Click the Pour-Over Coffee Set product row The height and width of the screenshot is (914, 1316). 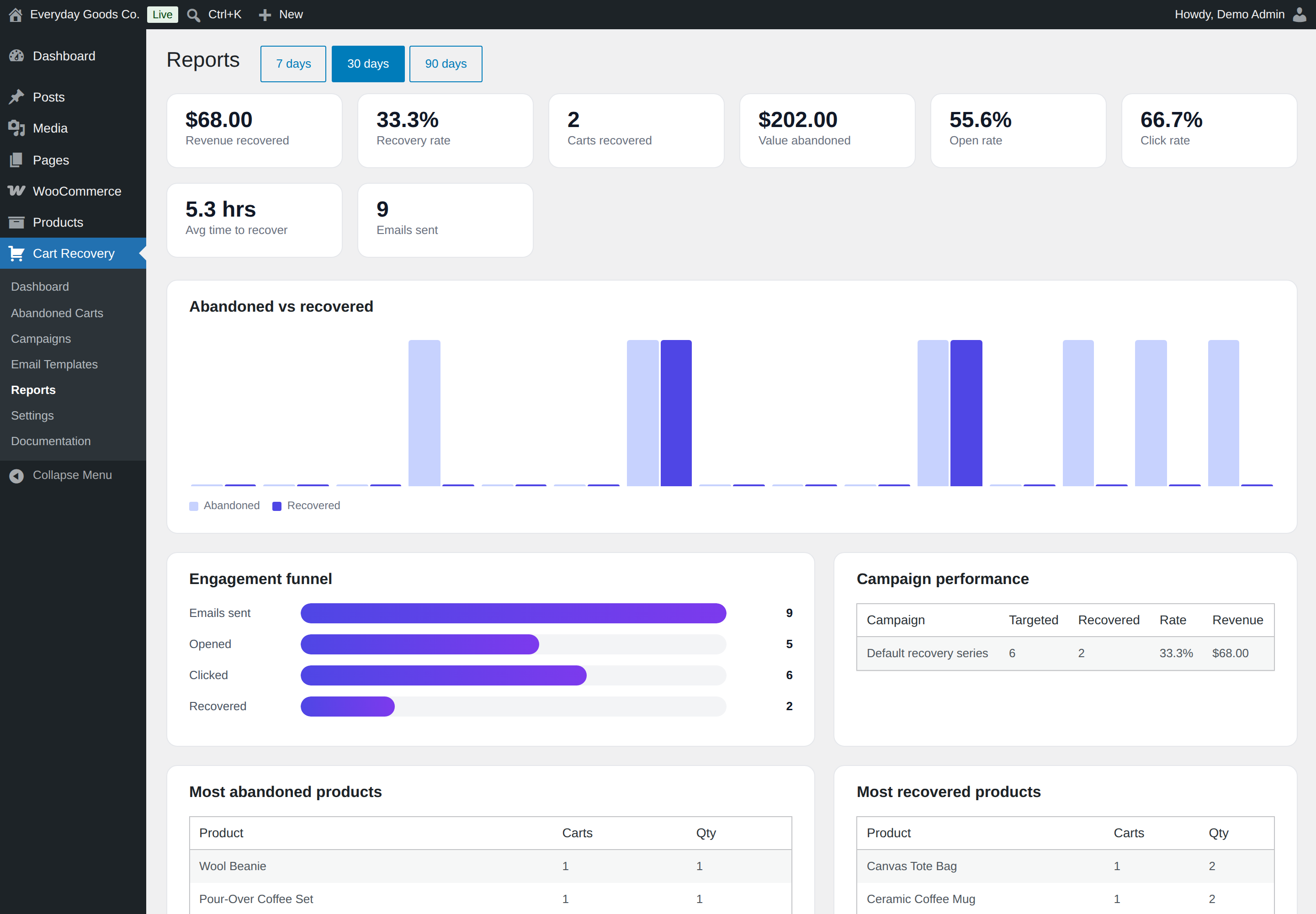pyautogui.click(x=490, y=898)
